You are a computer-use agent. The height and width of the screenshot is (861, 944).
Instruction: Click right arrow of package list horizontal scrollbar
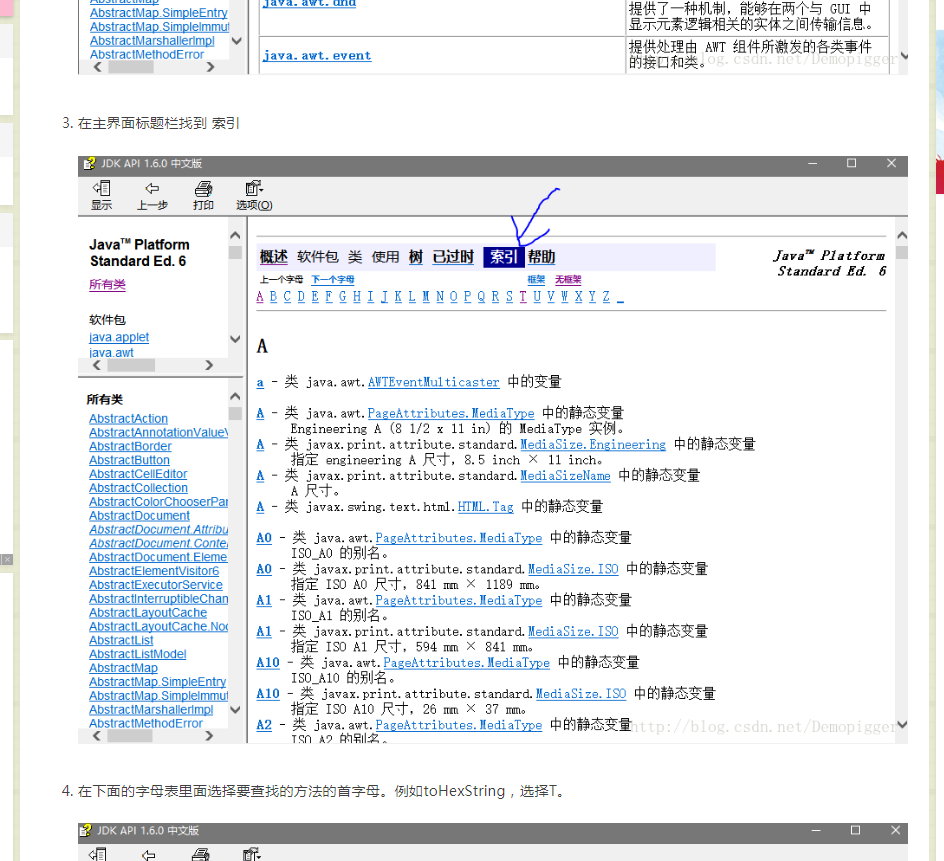coord(209,365)
